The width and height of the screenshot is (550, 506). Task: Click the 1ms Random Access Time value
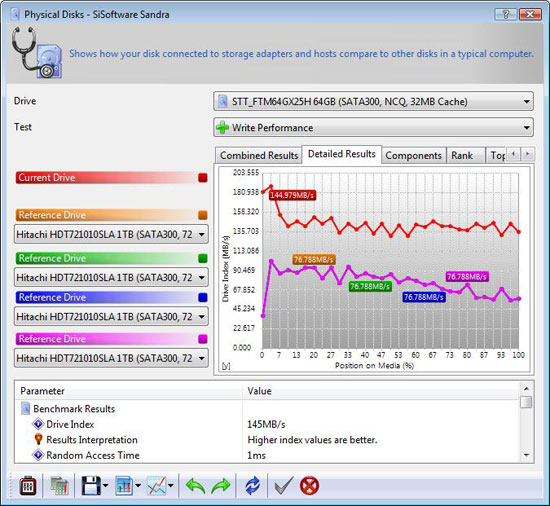pos(256,455)
